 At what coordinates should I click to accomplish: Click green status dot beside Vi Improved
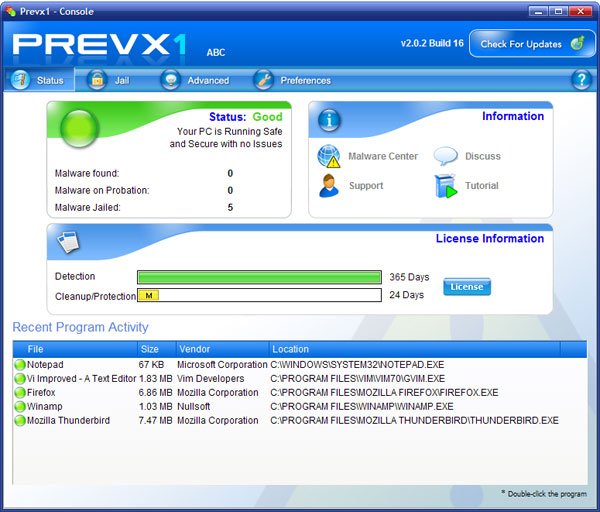point(20,379)
